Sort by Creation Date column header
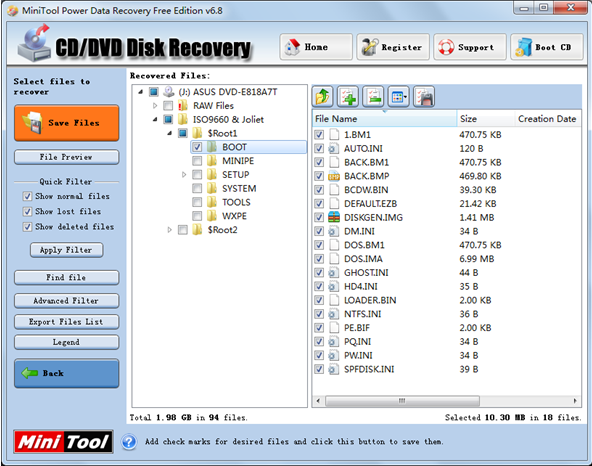The width and height of the screenshot is (592, 466). pos(547,119)
